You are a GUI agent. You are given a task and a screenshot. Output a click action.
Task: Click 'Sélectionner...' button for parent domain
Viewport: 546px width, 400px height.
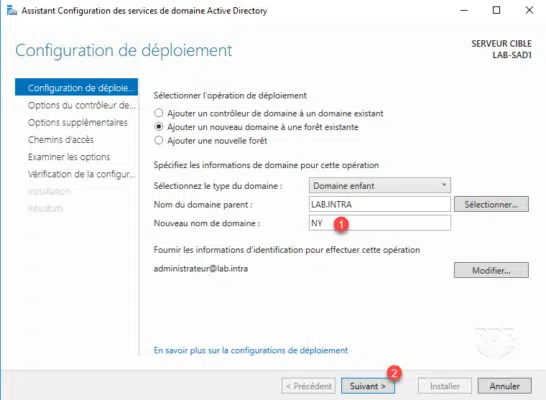click(x=491, y=204)
